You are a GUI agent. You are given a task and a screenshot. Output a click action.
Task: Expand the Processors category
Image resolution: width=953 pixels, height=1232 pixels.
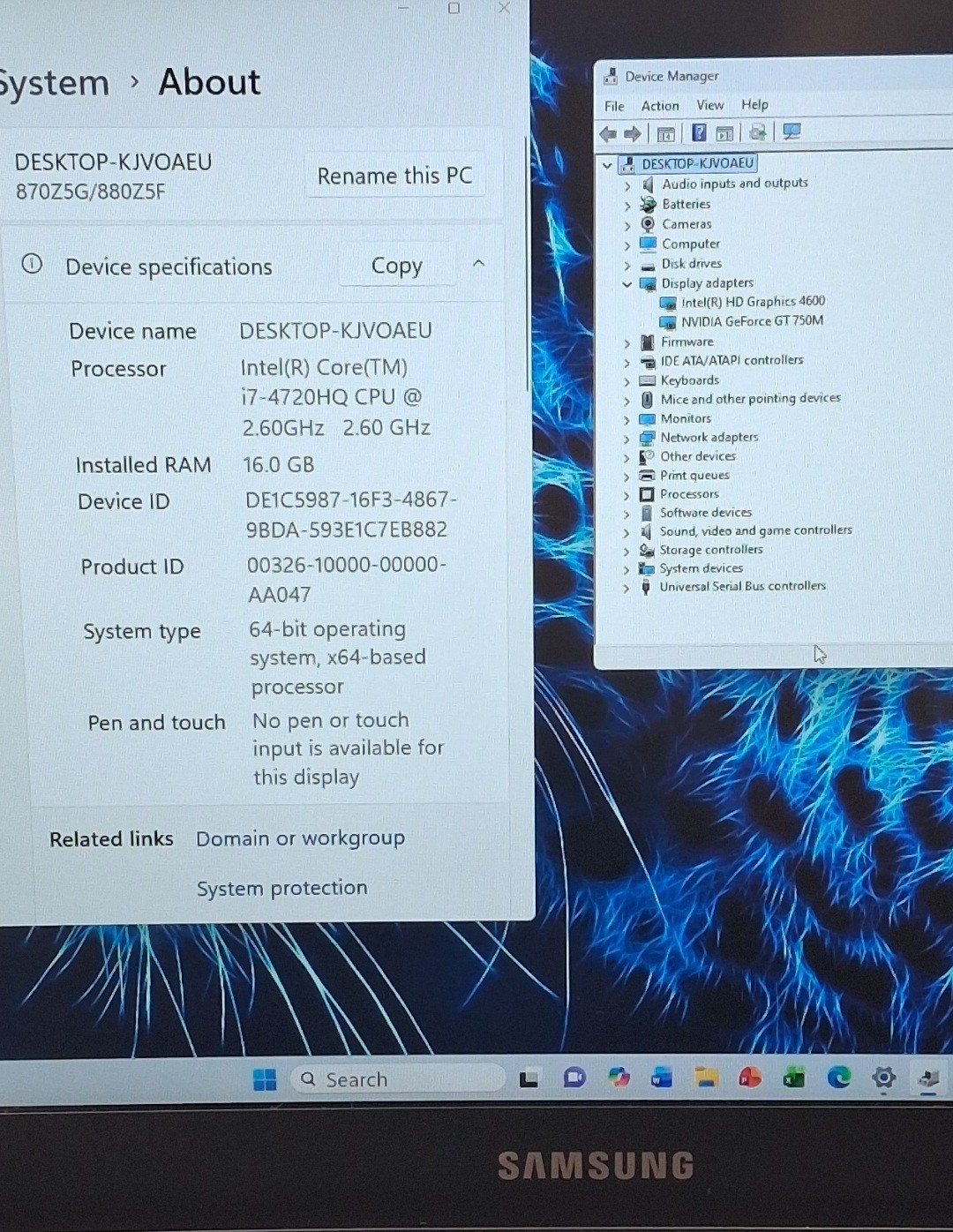pos(627,496)
